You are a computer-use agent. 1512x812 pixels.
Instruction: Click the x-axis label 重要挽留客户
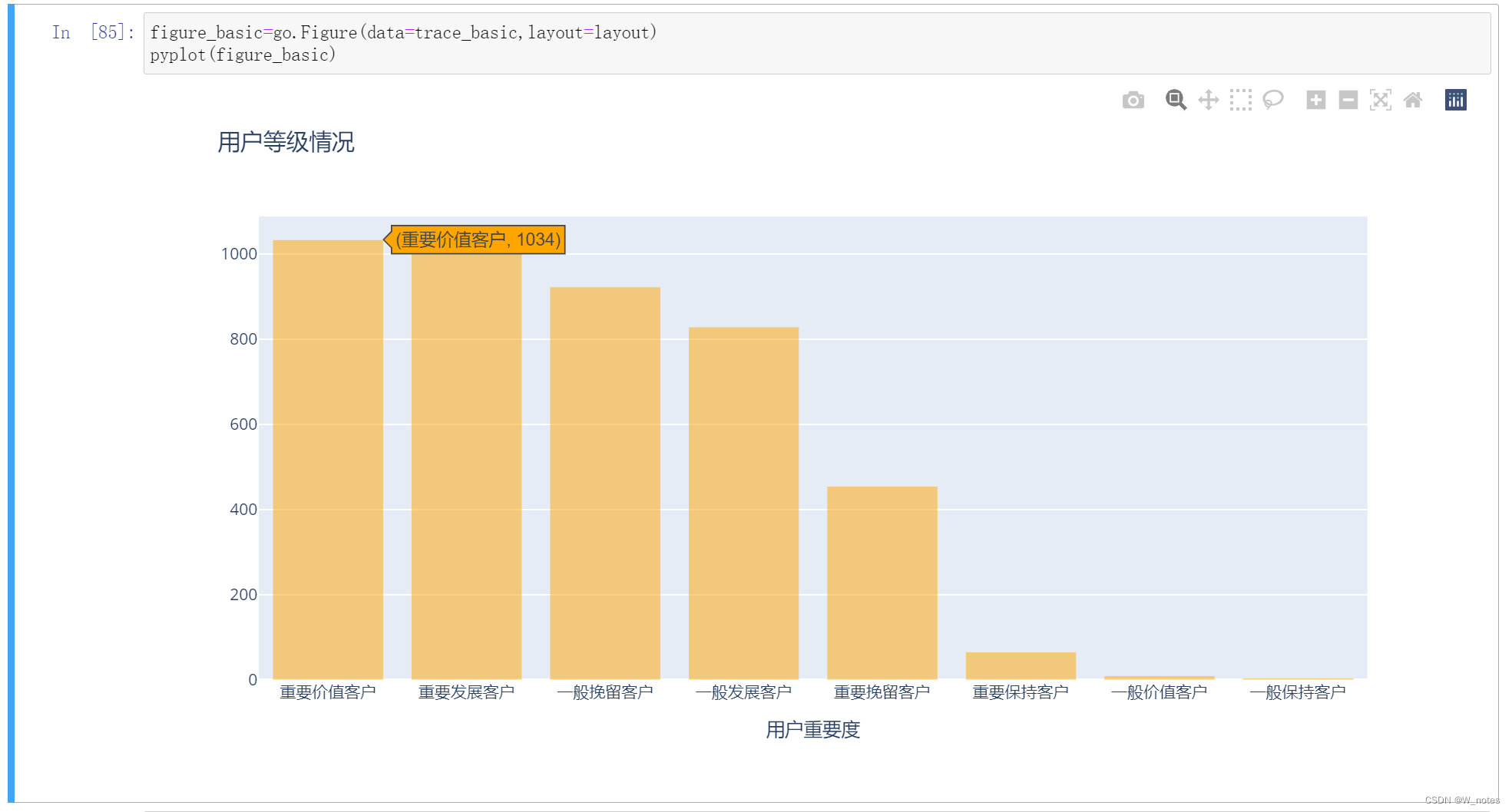point(882,692)
